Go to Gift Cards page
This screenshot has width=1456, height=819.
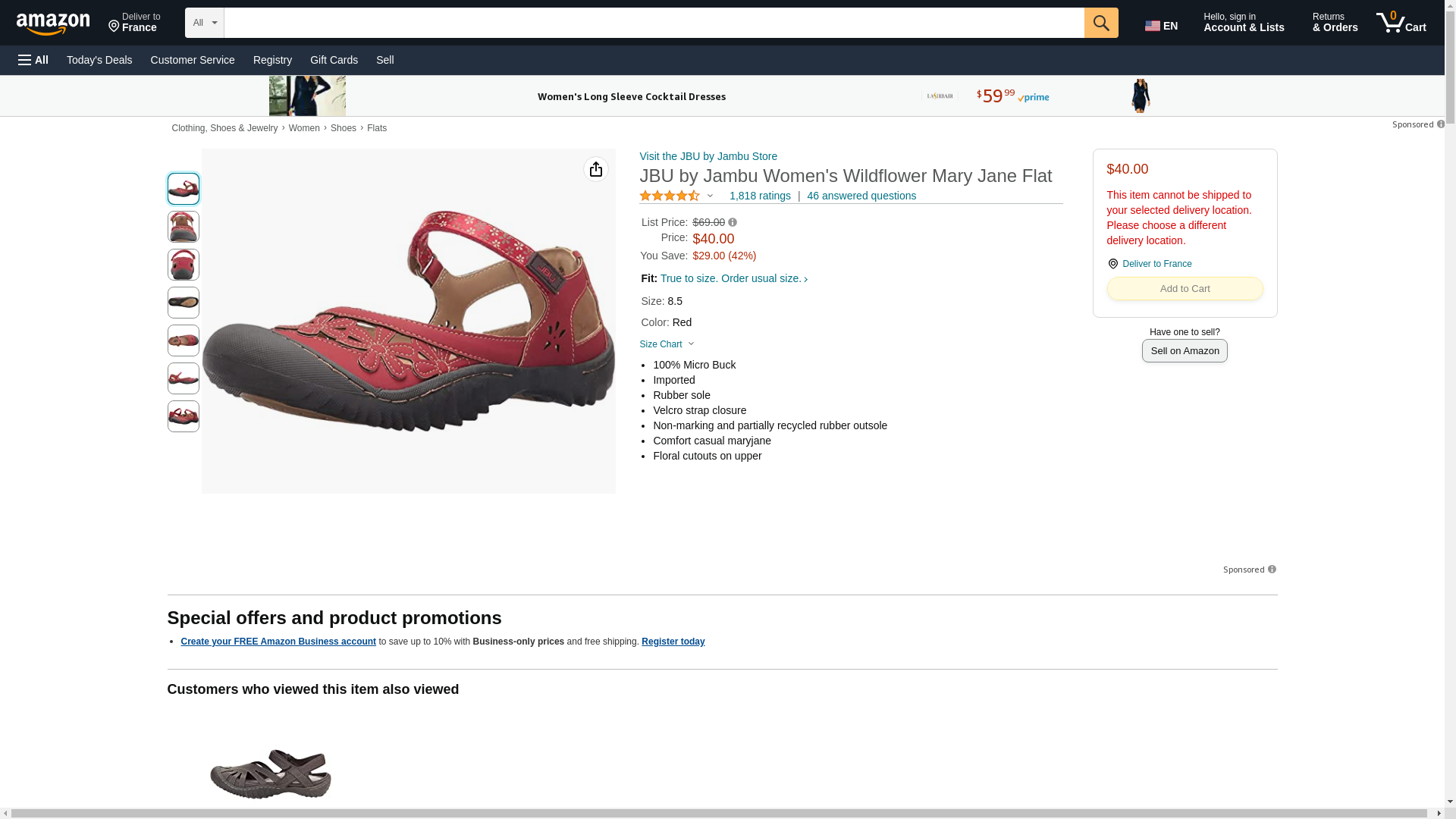point(334,60)
